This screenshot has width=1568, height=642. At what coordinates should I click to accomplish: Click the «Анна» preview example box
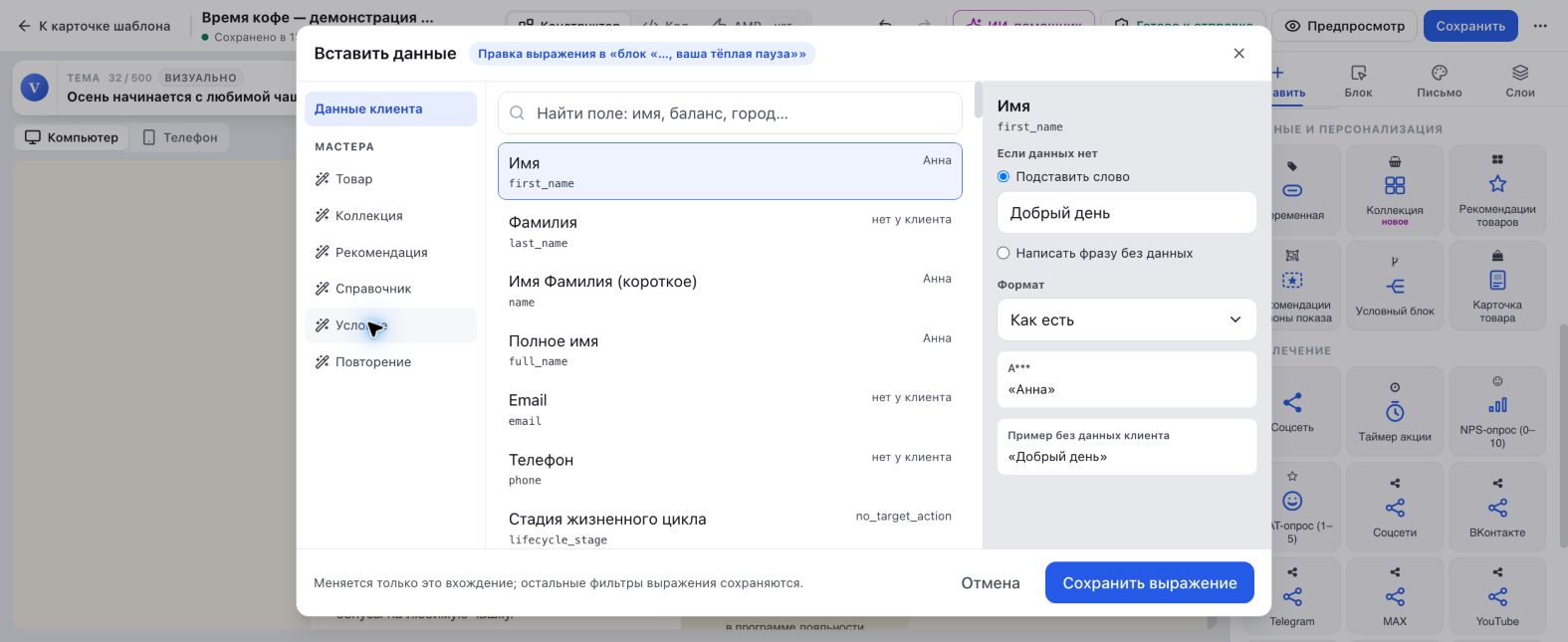(x=1126, y=379)
